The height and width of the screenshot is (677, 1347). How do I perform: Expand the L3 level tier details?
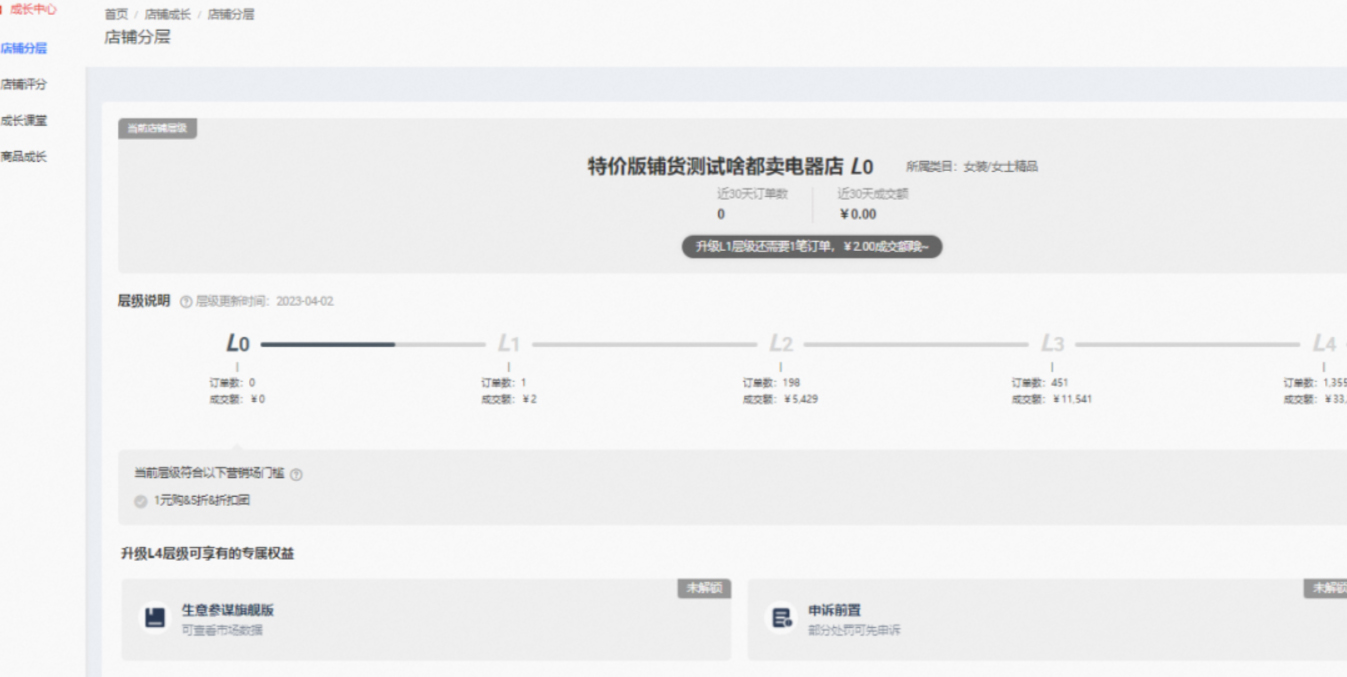click(1051, 344)
